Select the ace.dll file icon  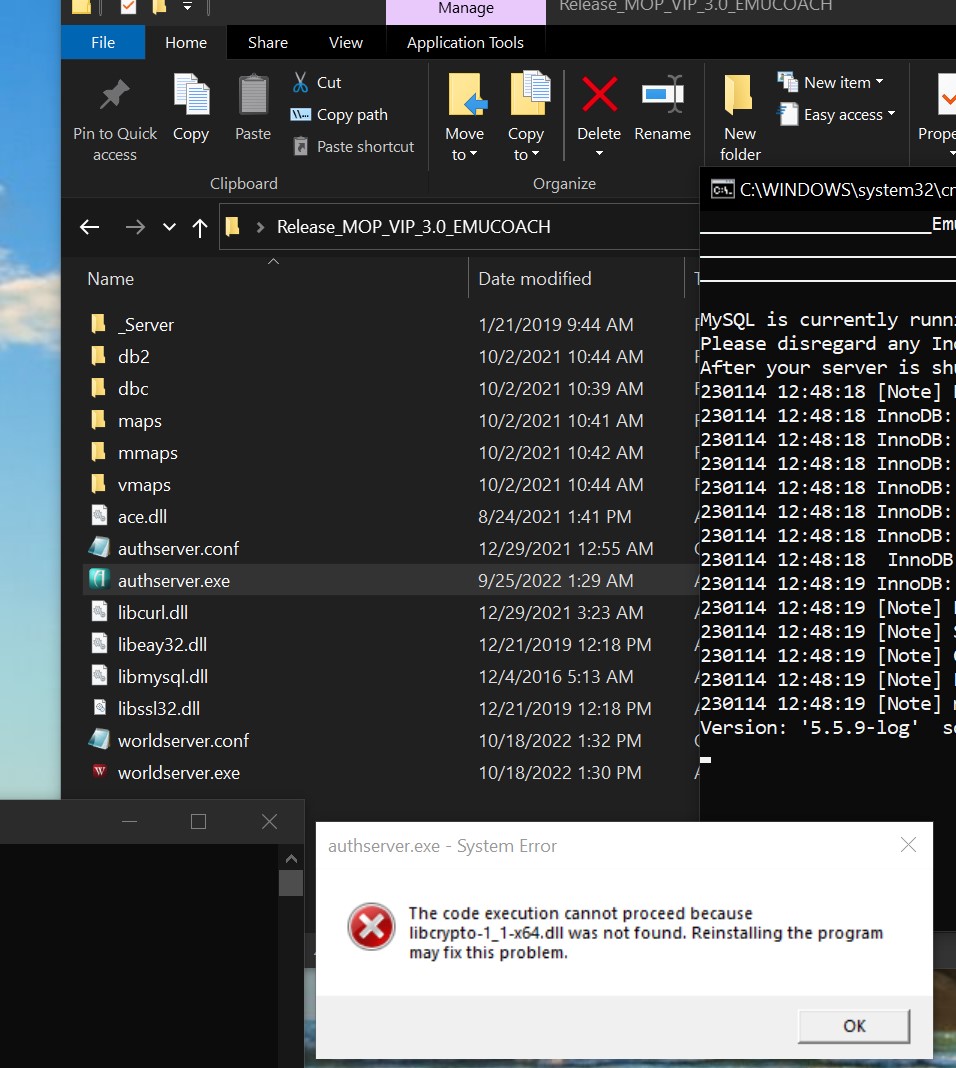coord(99,516)
